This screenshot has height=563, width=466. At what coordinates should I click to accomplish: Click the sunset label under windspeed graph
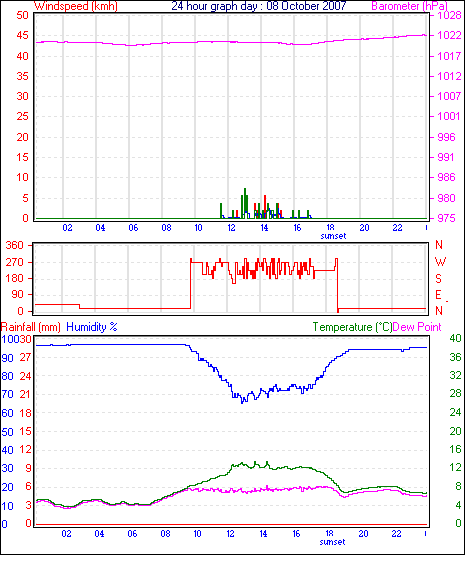pyautogui.click(x=333, y=236)
